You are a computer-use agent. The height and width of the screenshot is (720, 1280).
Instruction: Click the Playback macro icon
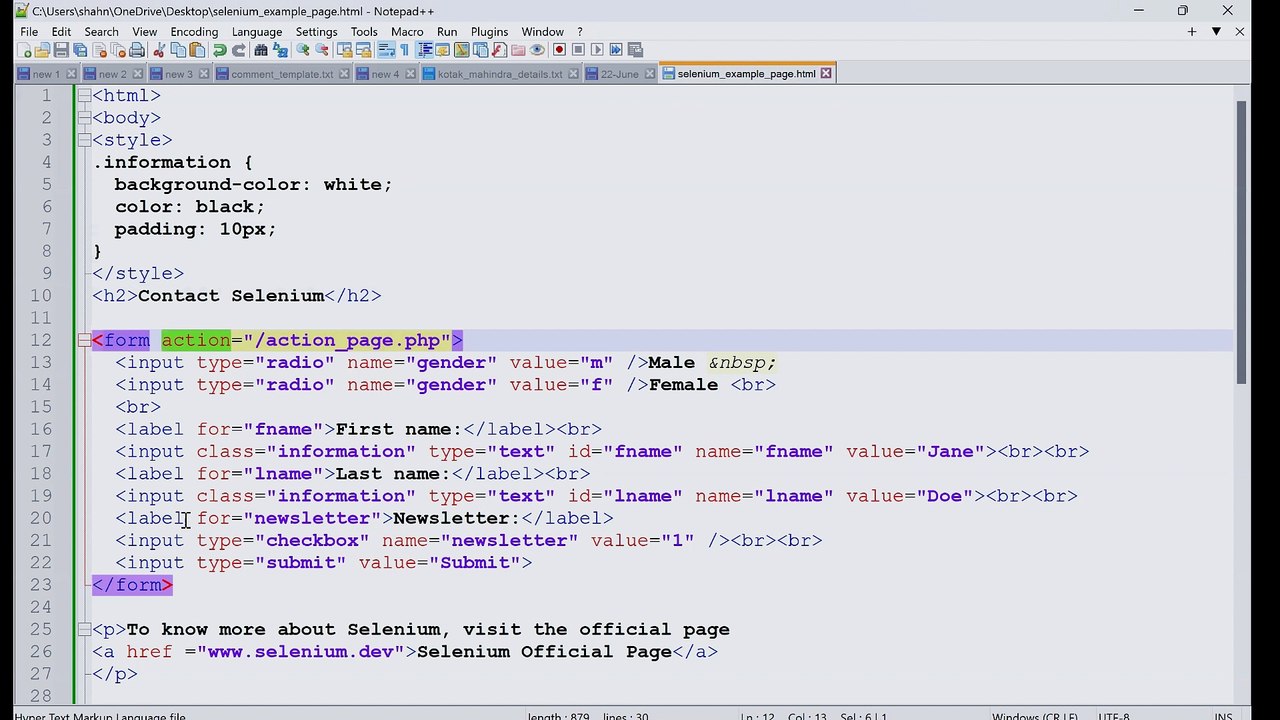597,50
